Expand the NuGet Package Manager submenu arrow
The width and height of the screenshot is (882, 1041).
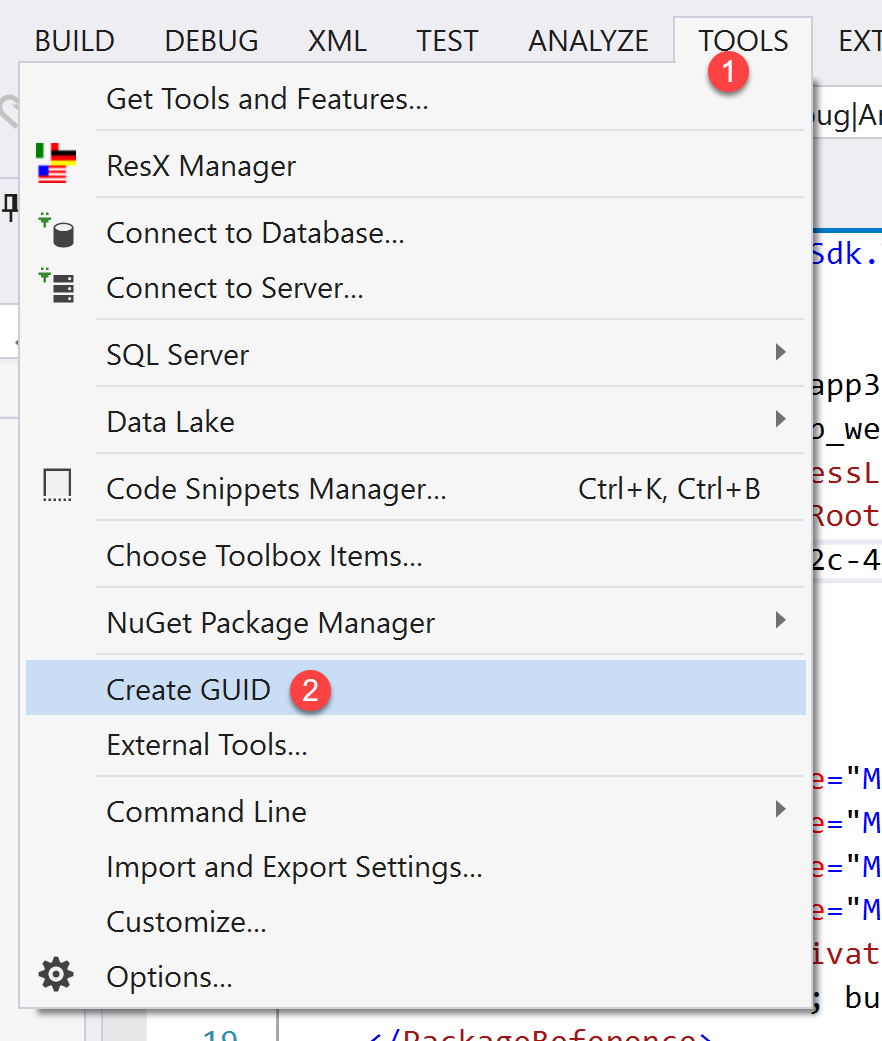click(780, 620)
